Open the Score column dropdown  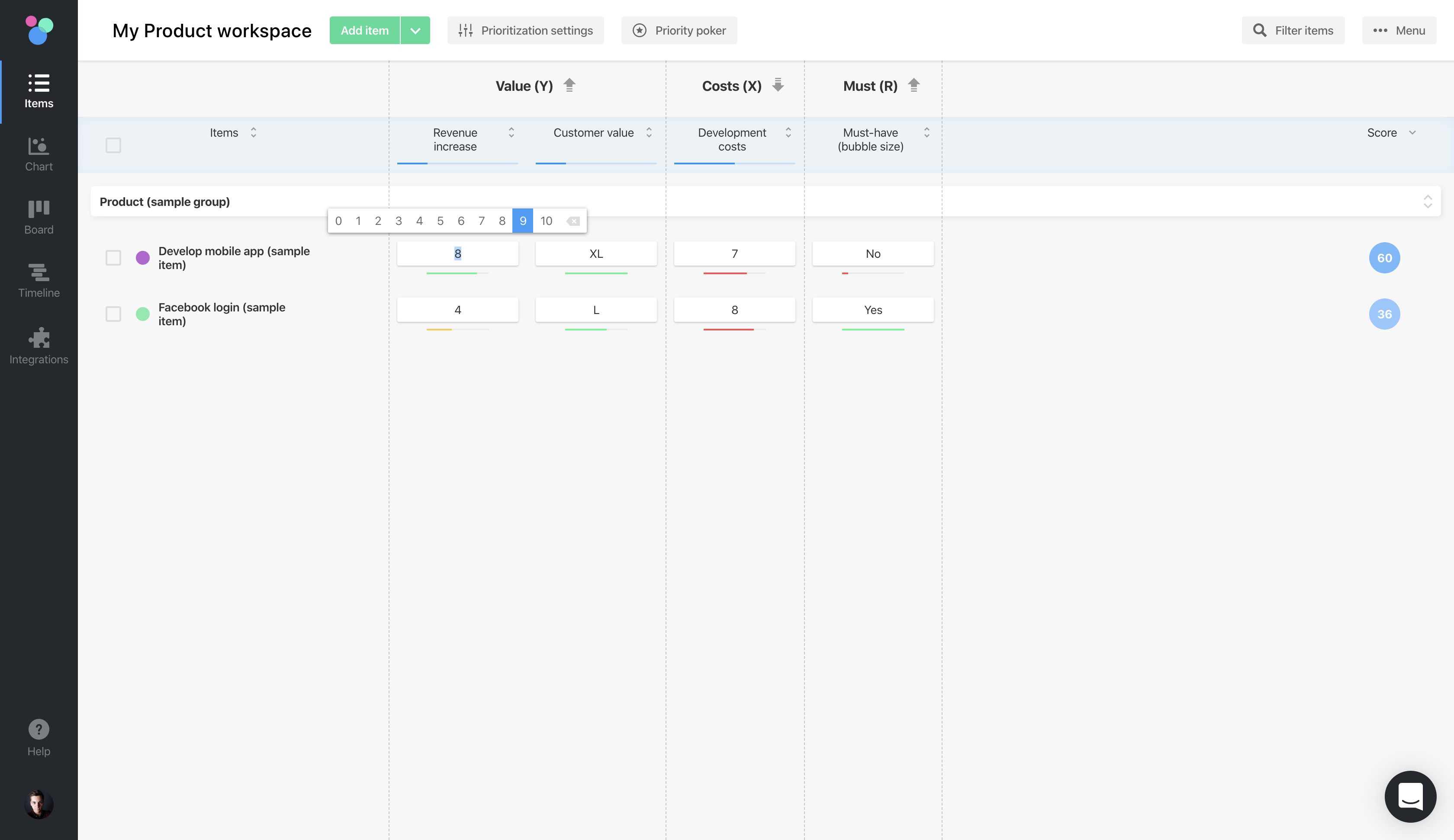(1412, 133)
